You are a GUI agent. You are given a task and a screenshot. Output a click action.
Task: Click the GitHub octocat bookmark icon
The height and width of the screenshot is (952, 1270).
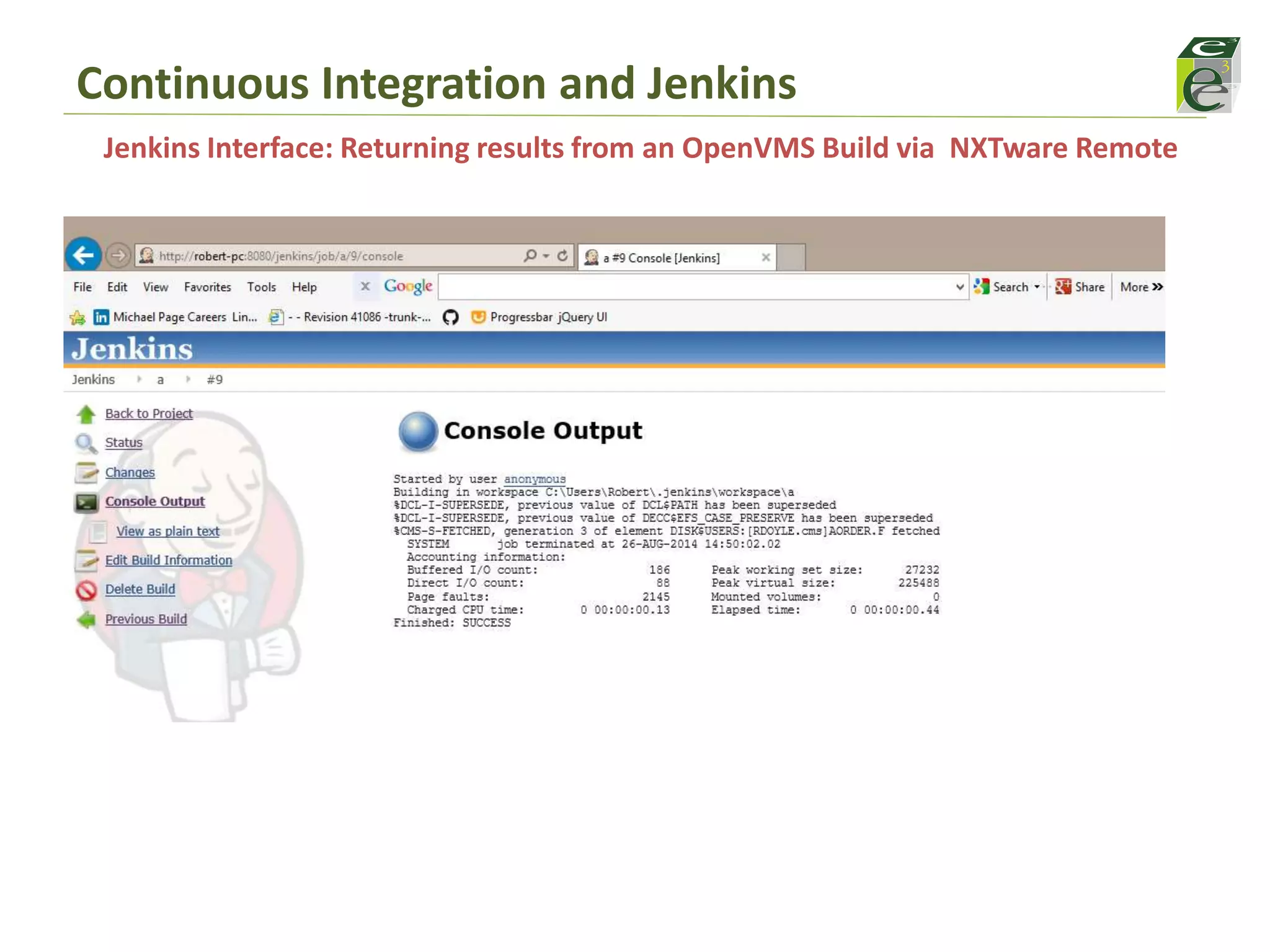(451, 317)
